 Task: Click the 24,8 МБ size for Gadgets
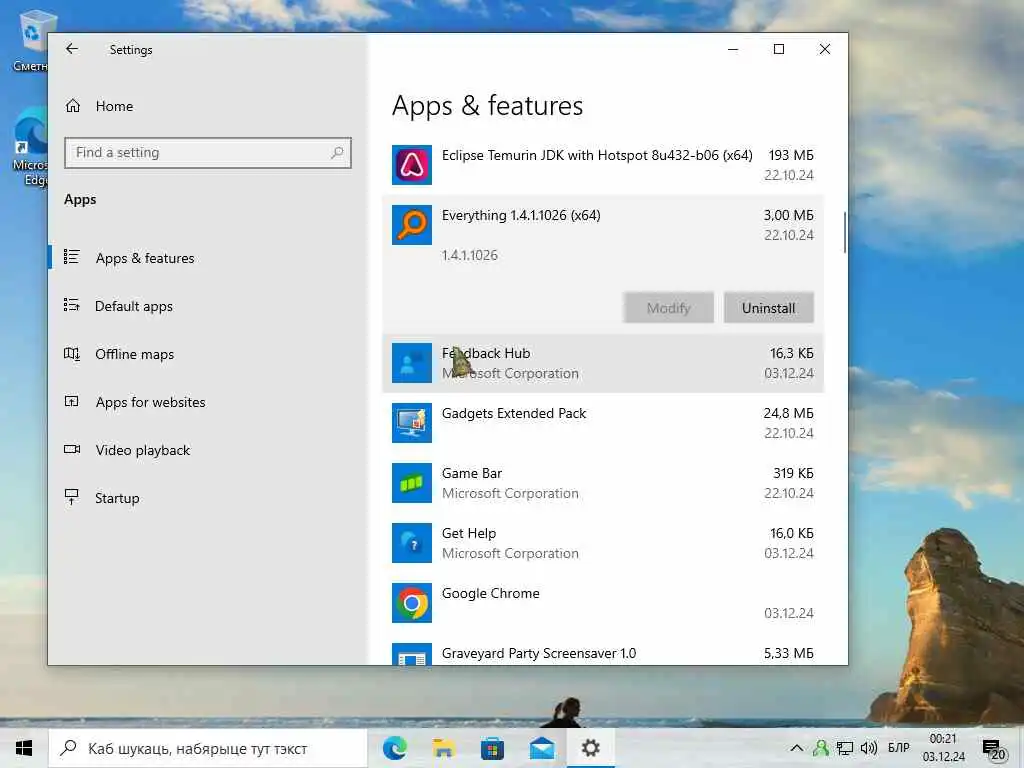click(x=788, y=413)
